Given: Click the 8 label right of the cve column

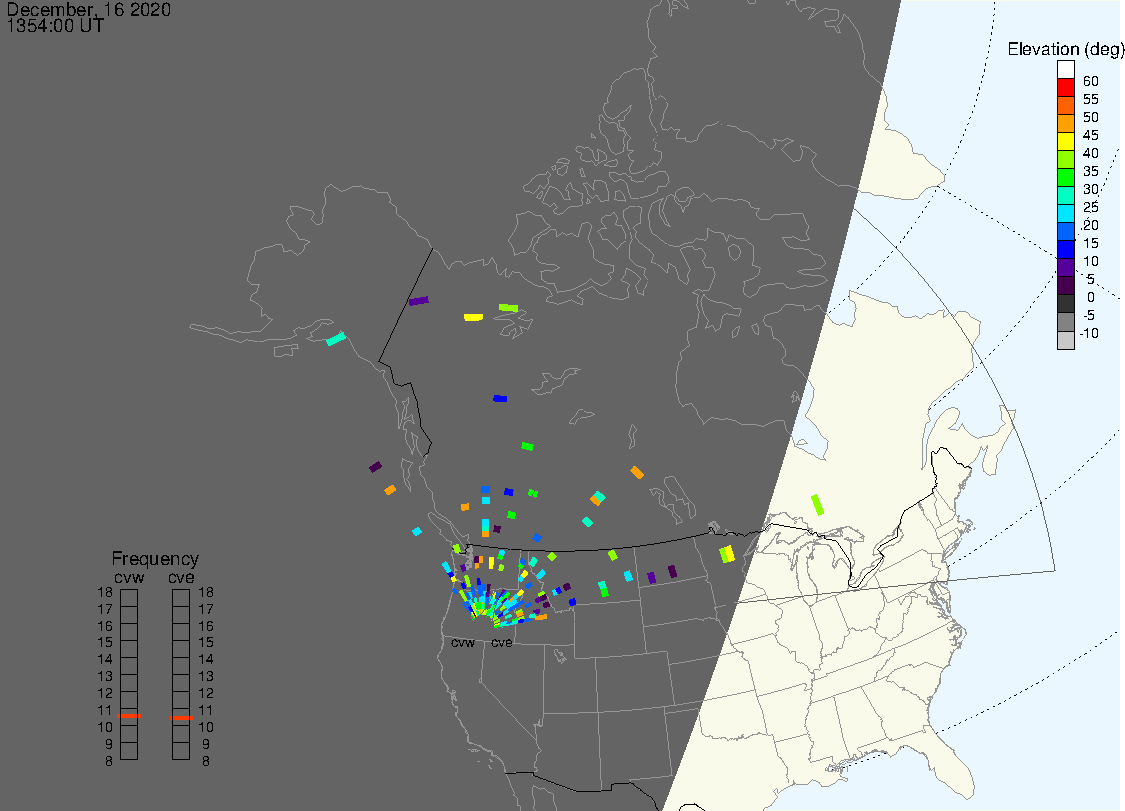Looking at the screenshot, I should (206, 761).
